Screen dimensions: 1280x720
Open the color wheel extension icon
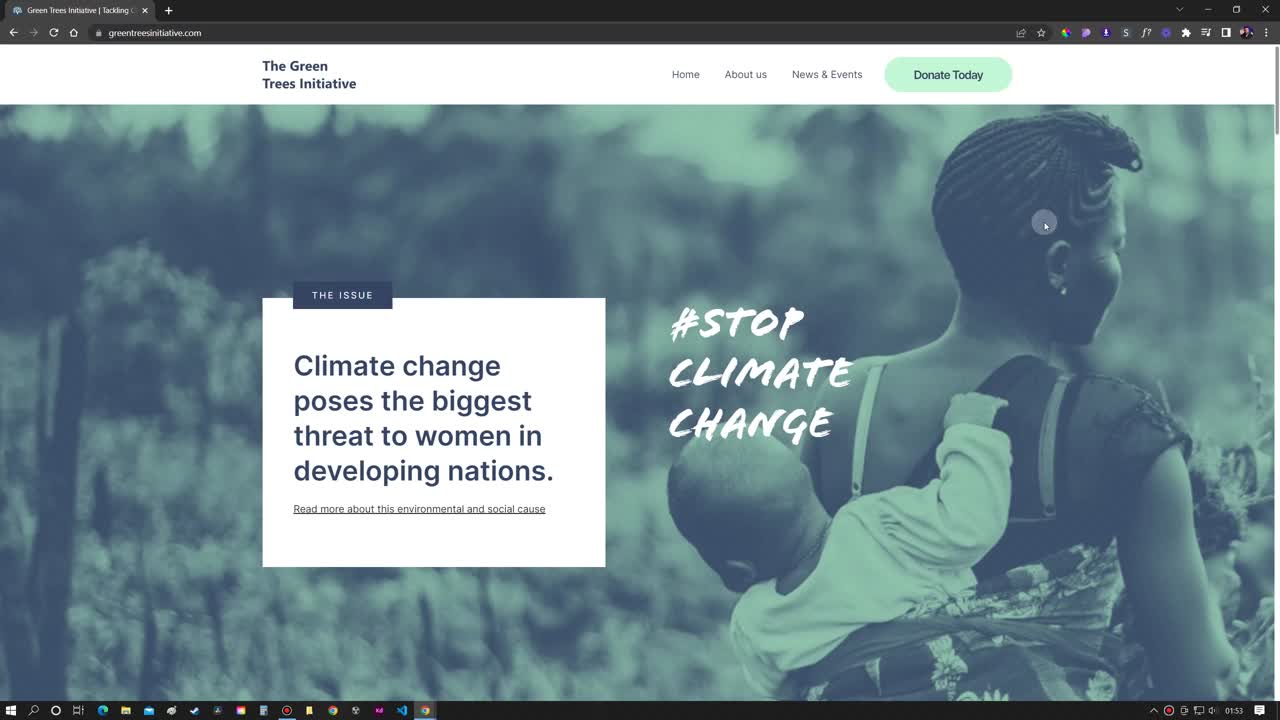tap(1066, 33)
